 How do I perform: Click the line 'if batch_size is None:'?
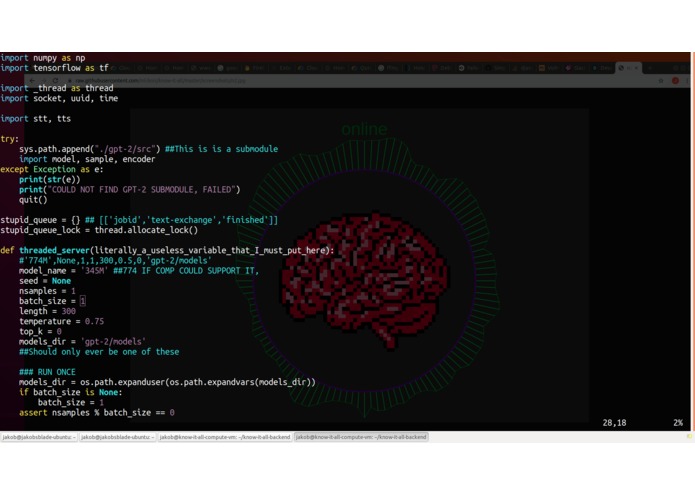click(x=70, y=393)
